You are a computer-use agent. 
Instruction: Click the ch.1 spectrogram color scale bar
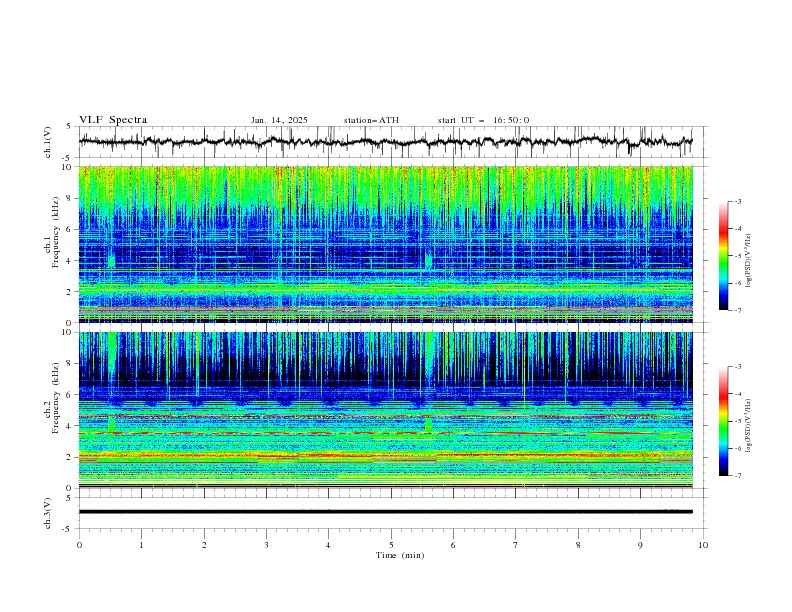(x=723, y=256)
